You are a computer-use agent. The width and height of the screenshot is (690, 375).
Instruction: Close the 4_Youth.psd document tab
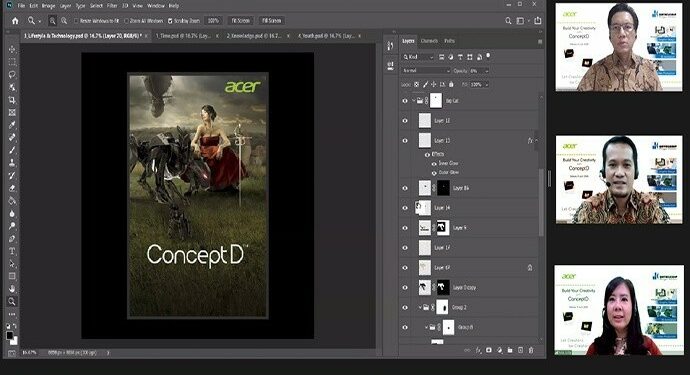(360, 36)
